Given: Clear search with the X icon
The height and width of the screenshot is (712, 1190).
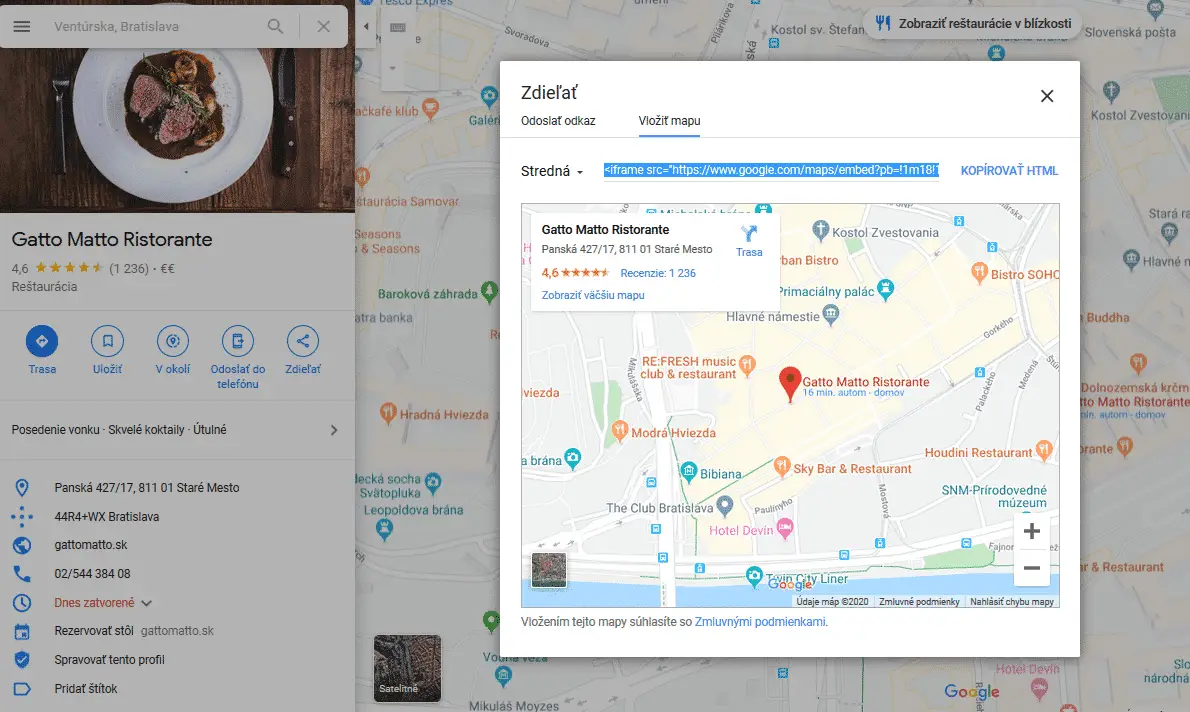Looking at the screenshot, I should [x=323, y=27].
